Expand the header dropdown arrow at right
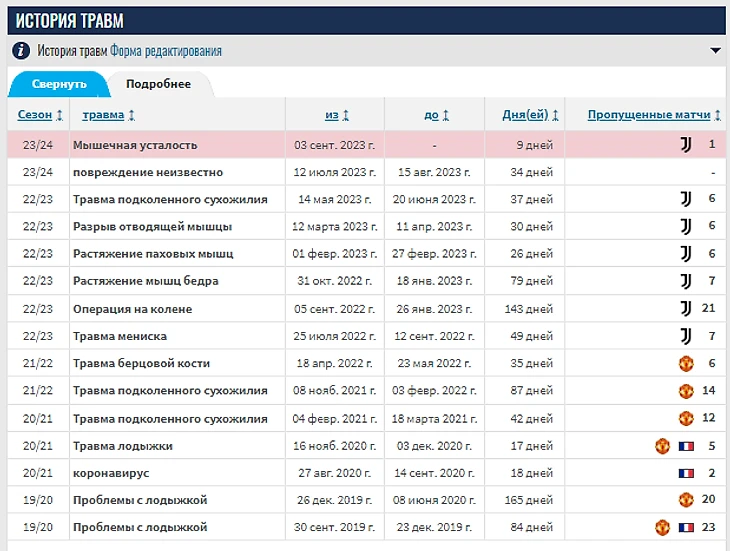Screen dimensions: 730x551 715,51
